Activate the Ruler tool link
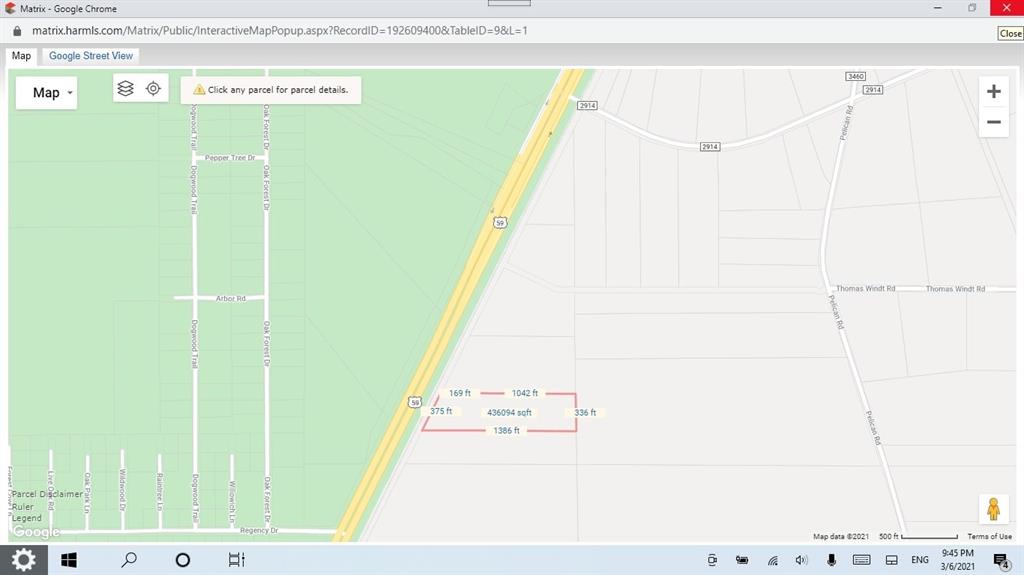Screen dimensions: 1024x575 [x=23, y=507]
